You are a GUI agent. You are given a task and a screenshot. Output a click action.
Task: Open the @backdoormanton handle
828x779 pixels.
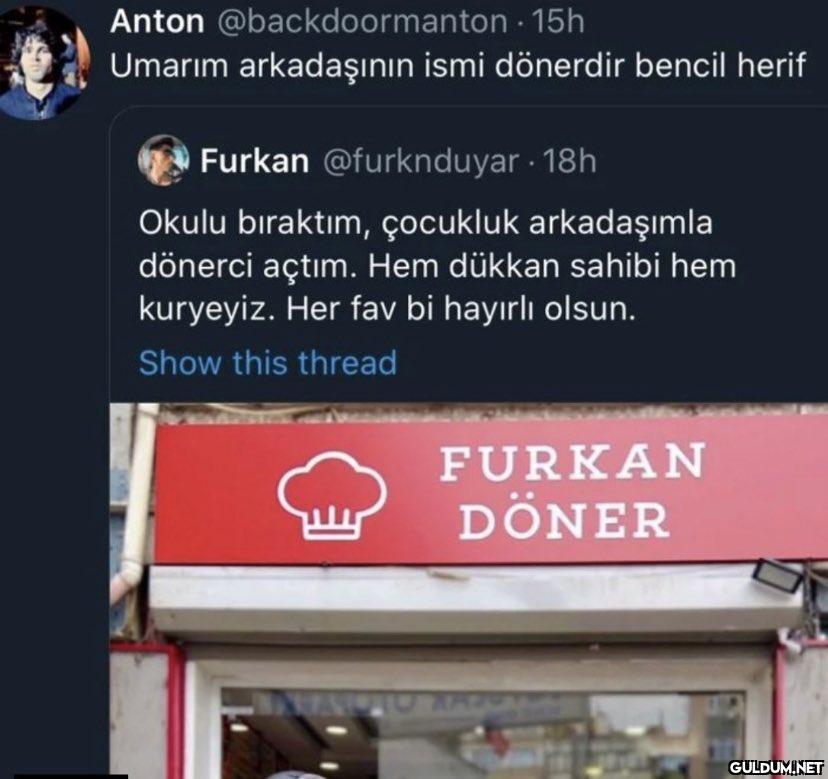point(362,22)
